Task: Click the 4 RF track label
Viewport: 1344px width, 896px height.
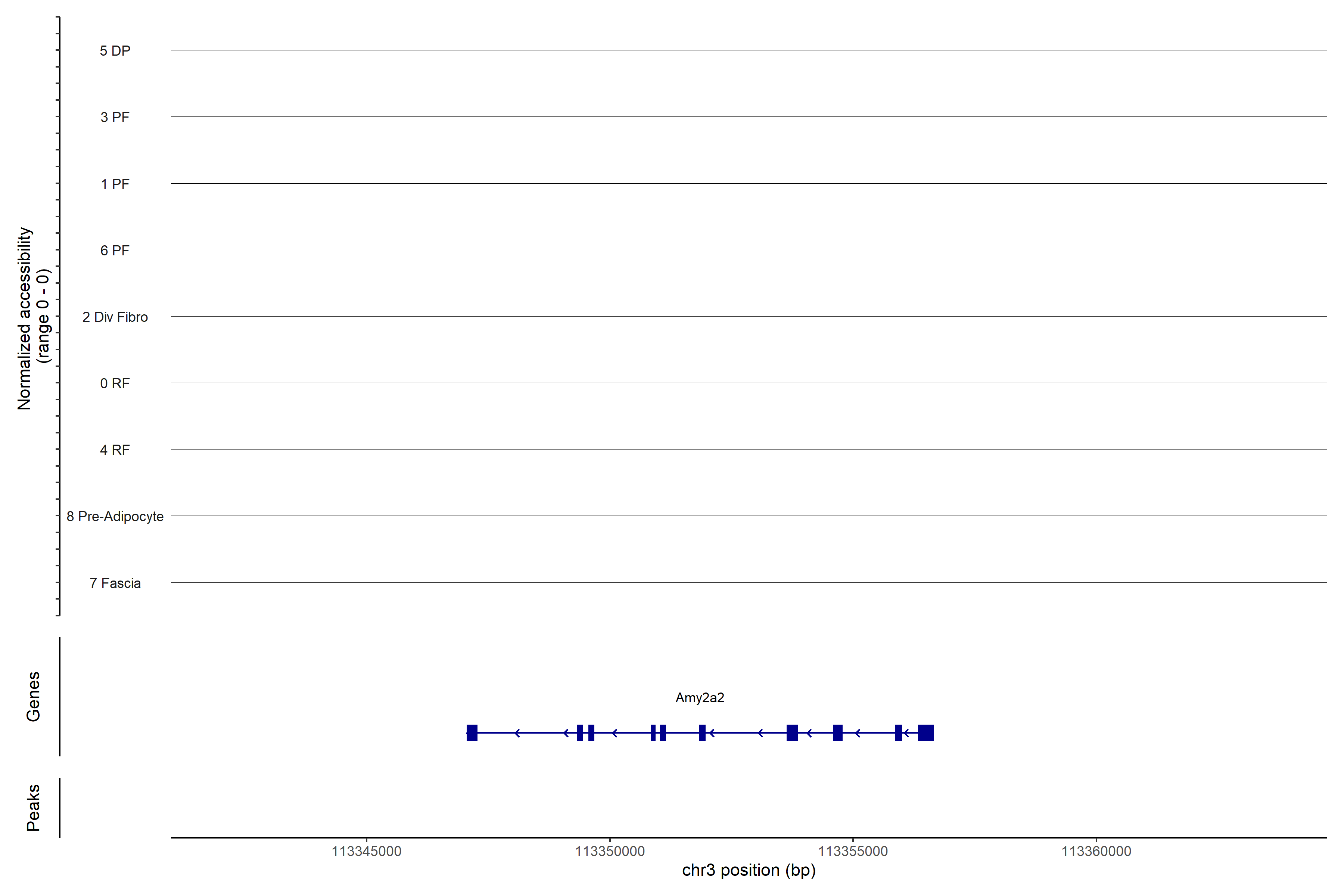Action: coord(115,450)
